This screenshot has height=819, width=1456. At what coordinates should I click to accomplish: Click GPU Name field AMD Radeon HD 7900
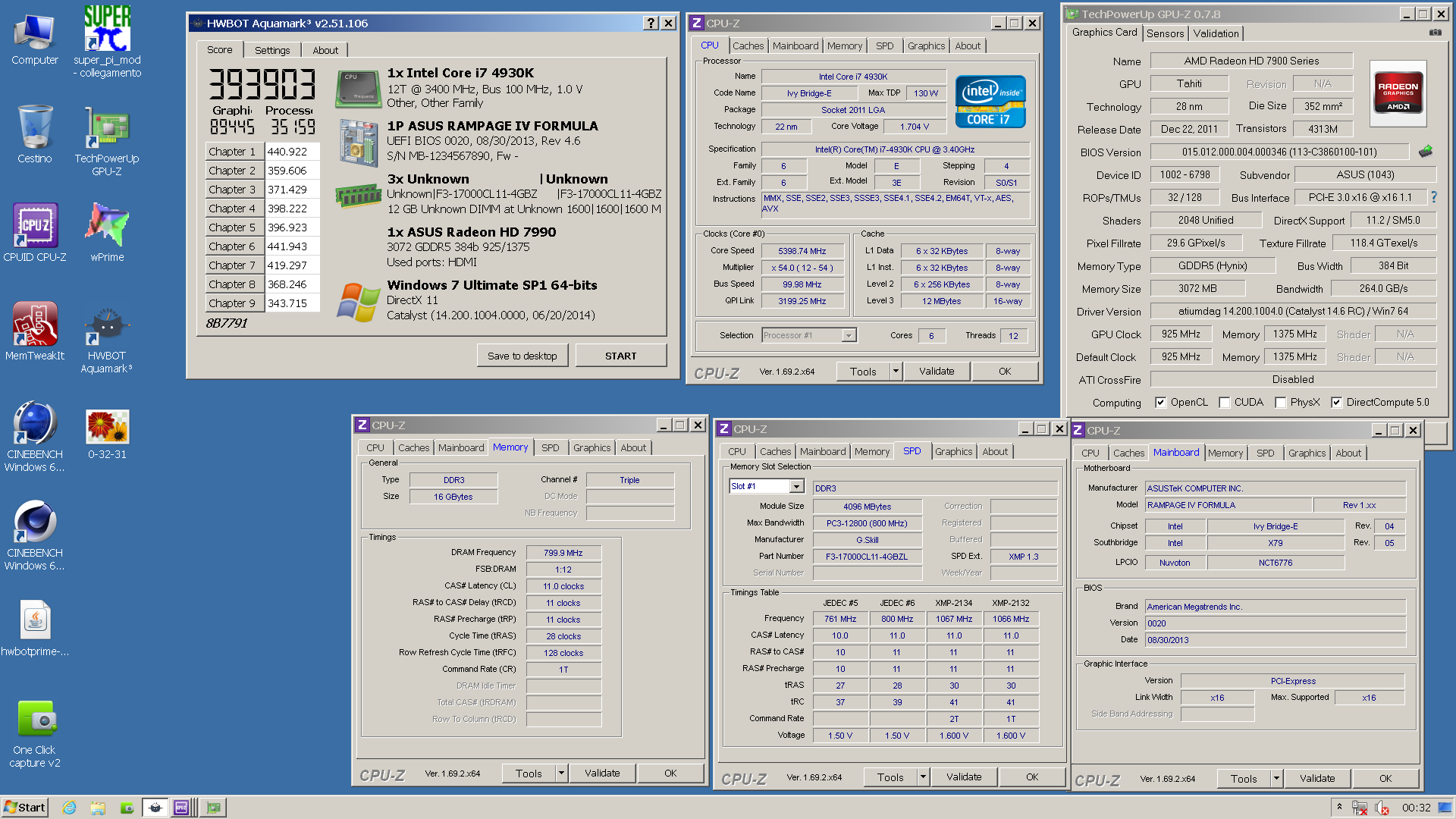point(1251,61)
